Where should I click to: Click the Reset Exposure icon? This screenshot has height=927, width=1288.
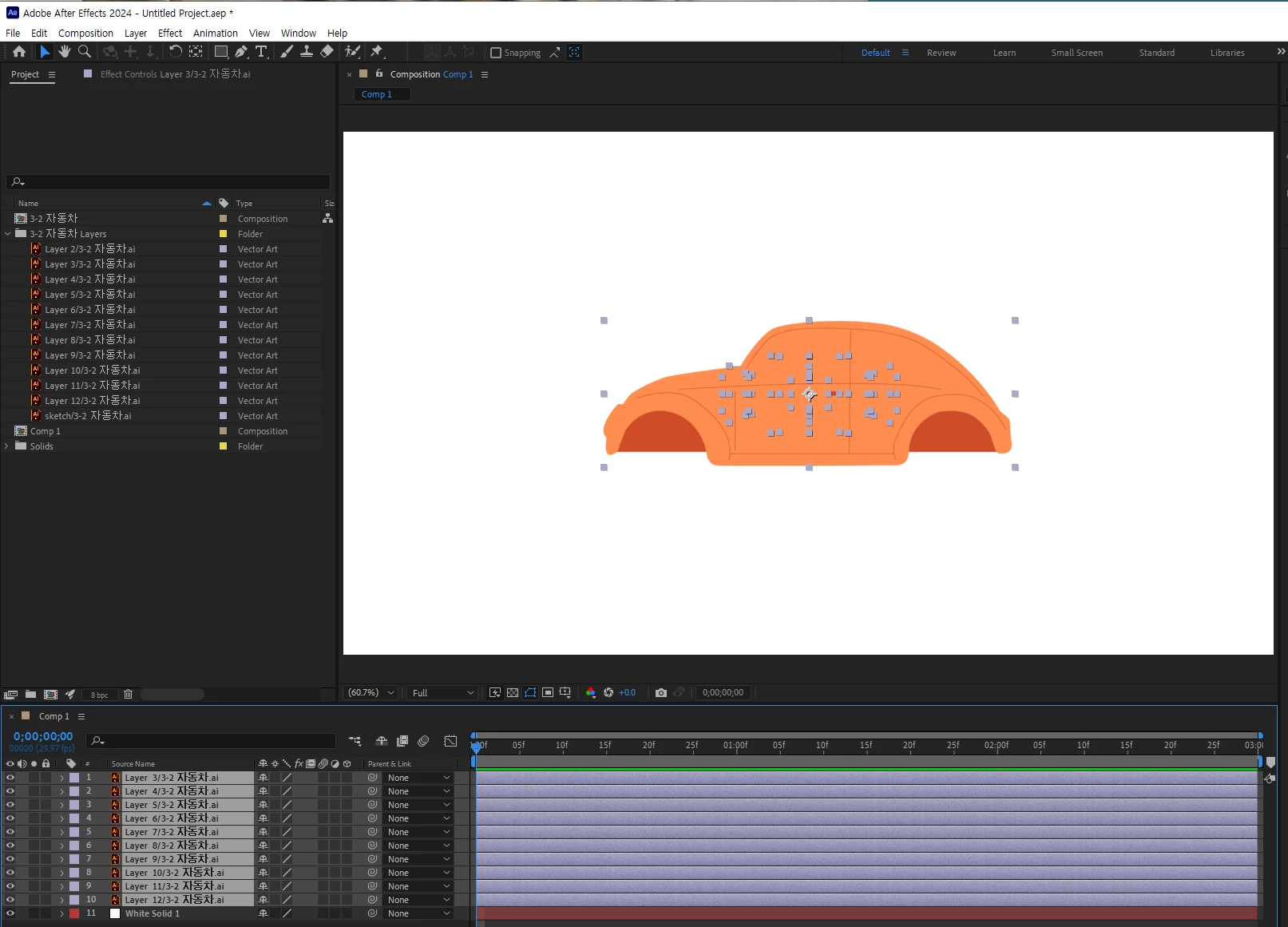[608, 693]
